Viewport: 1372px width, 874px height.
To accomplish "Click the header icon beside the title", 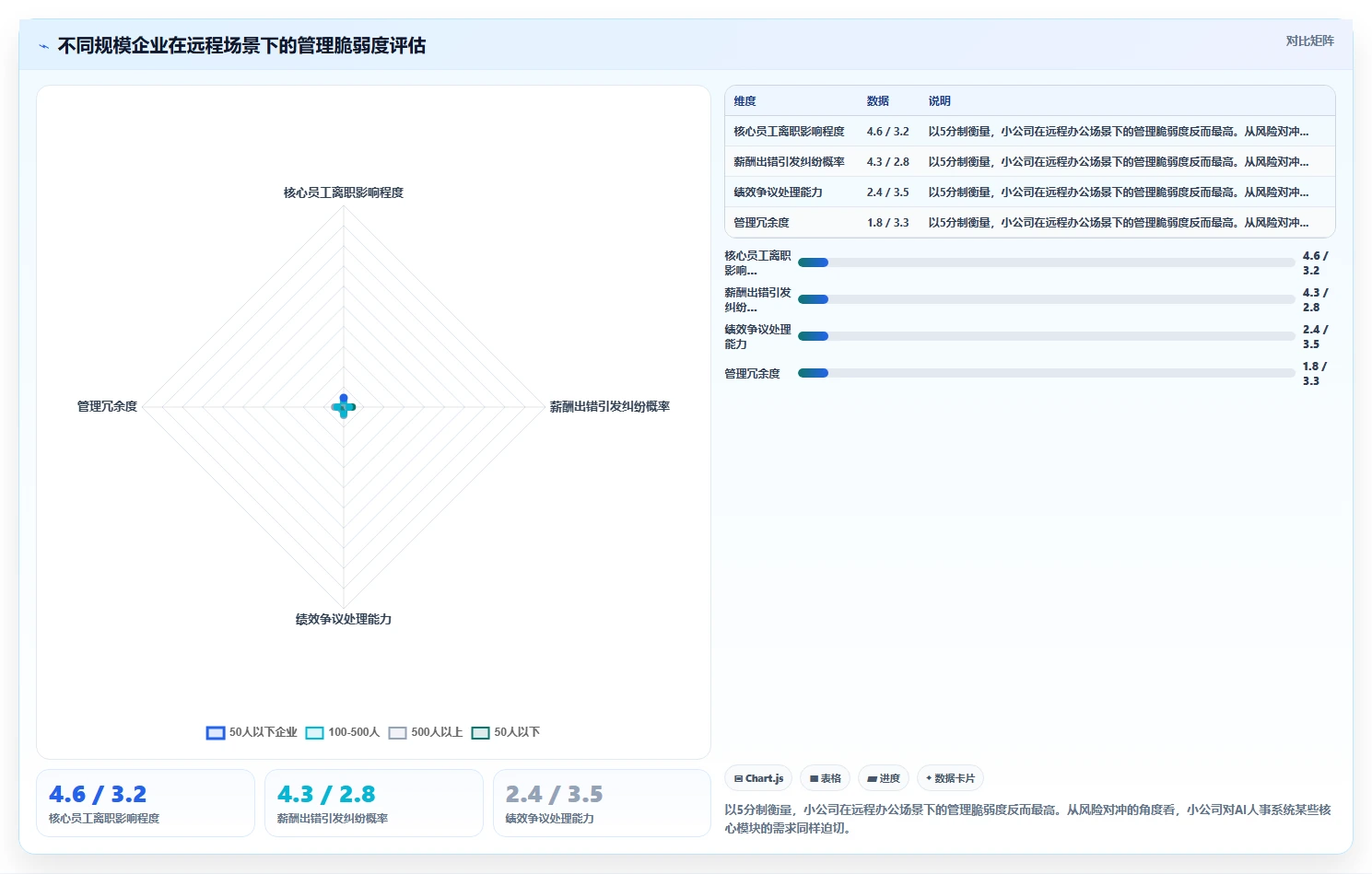I will [x=43, y=46].
